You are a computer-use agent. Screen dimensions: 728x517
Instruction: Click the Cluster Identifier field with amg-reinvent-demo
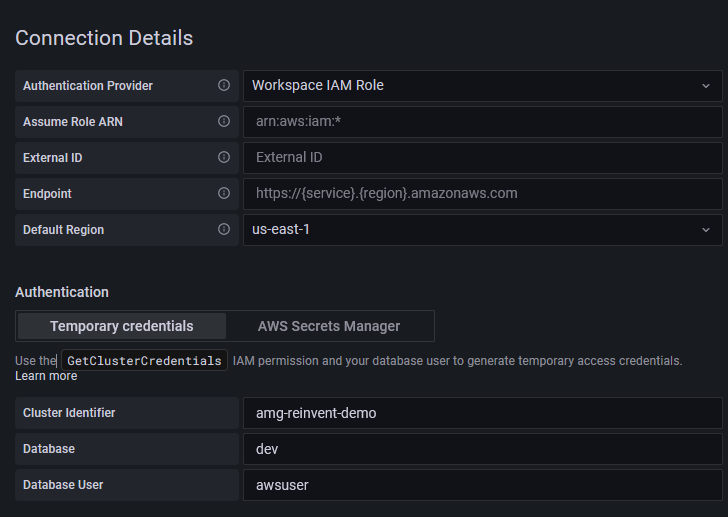tap(482, 413)
